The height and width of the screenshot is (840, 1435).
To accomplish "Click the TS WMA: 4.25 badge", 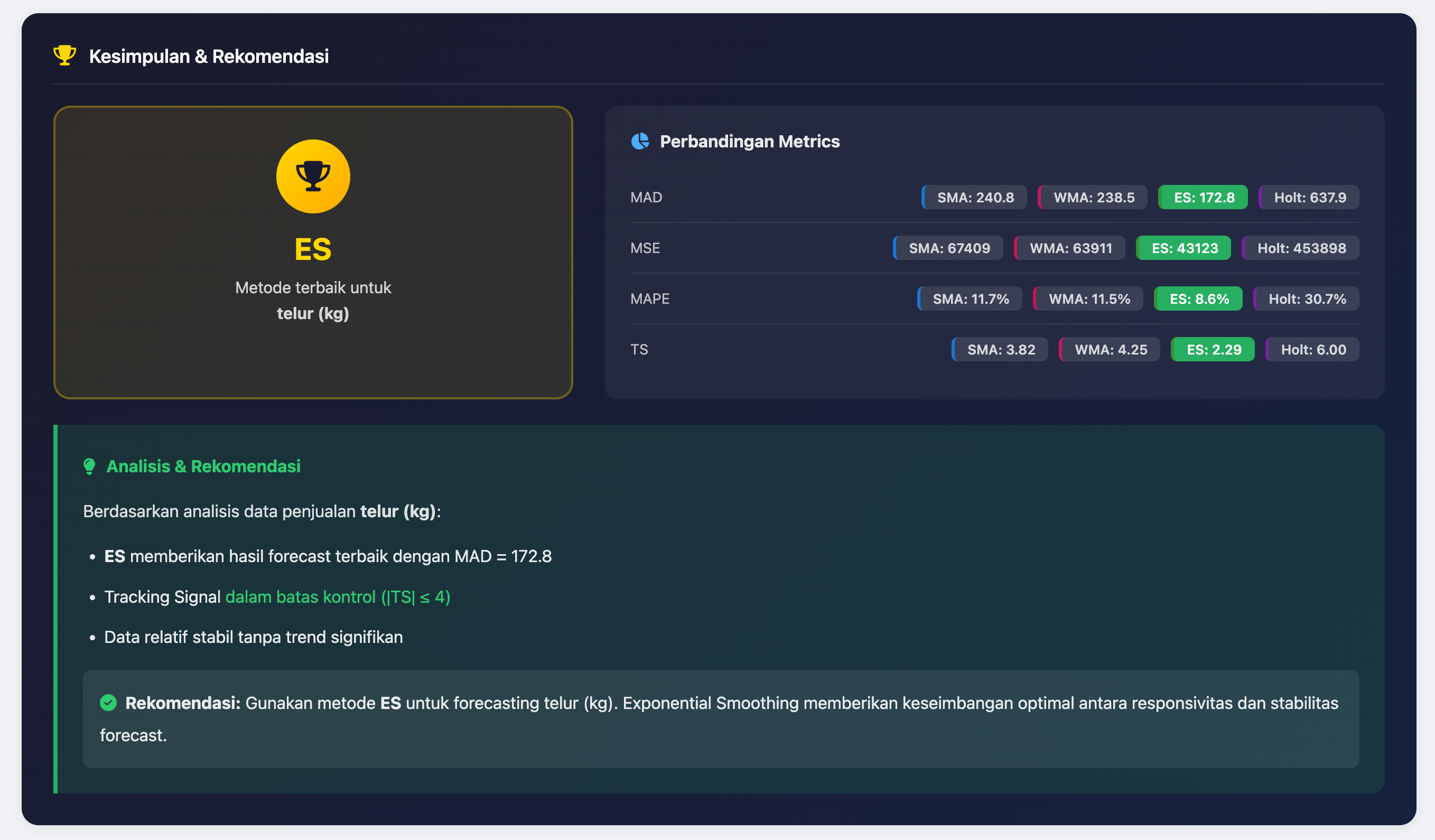I will [1110, 350].
